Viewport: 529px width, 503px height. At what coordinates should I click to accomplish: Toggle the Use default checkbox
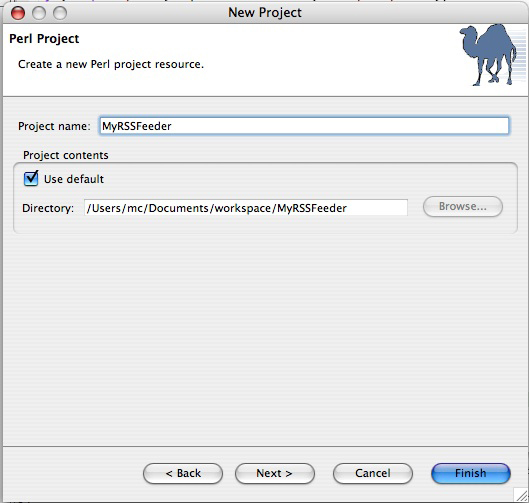click(31, 178)
